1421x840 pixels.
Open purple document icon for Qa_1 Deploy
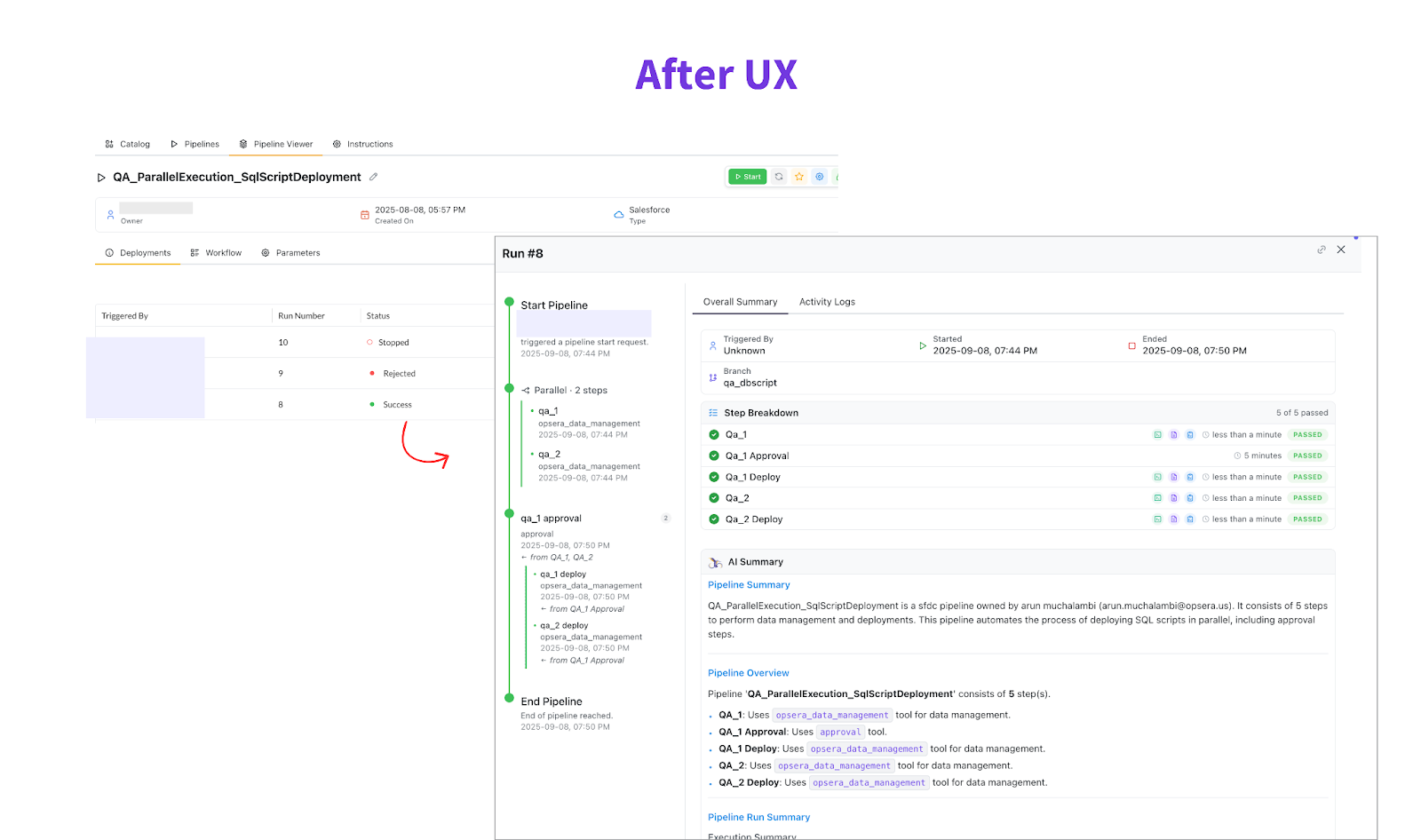click(x=1173, y=477)
